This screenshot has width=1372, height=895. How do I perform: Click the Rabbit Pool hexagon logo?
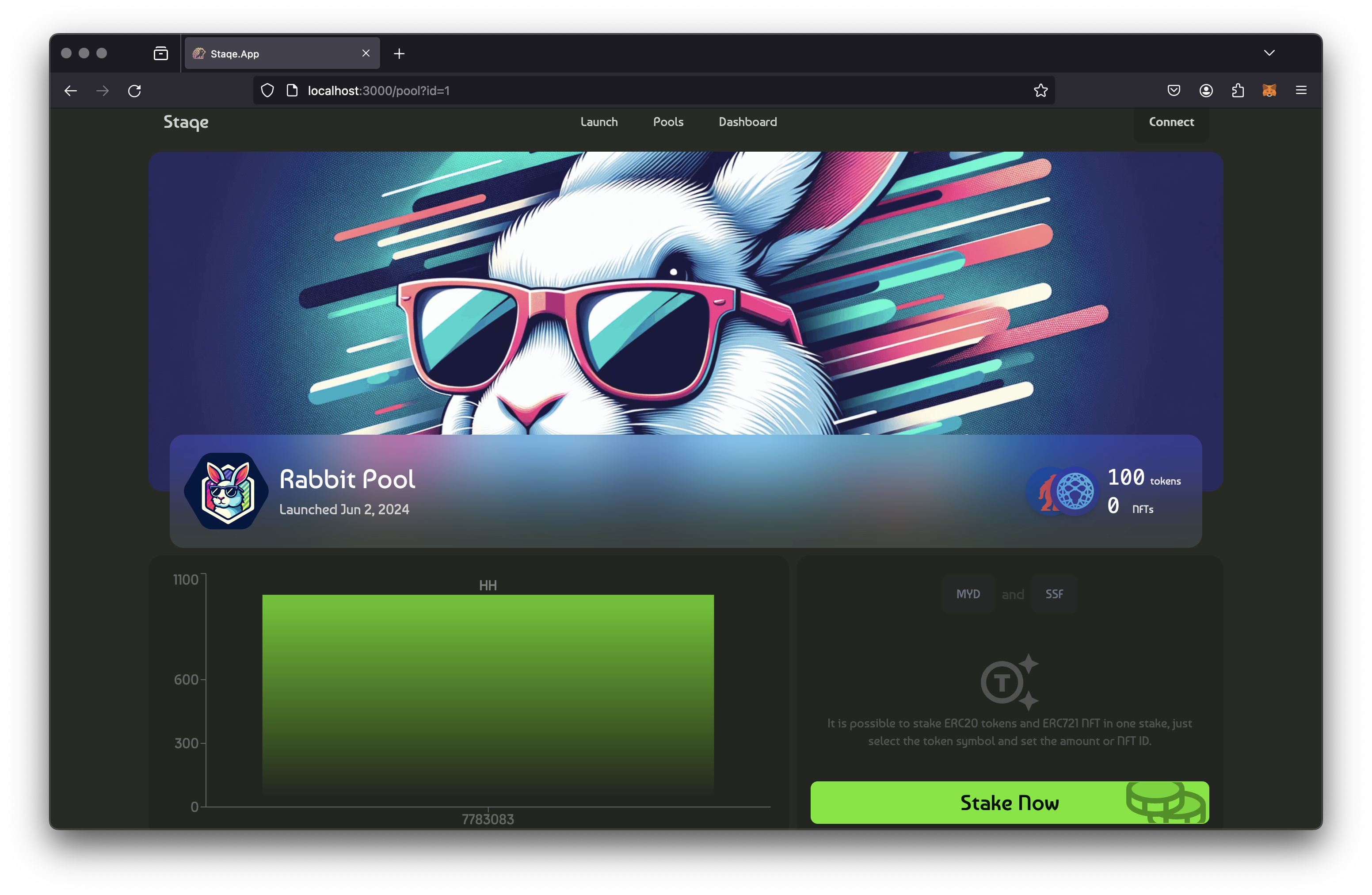pyautogui.click(x=227, y=491)
